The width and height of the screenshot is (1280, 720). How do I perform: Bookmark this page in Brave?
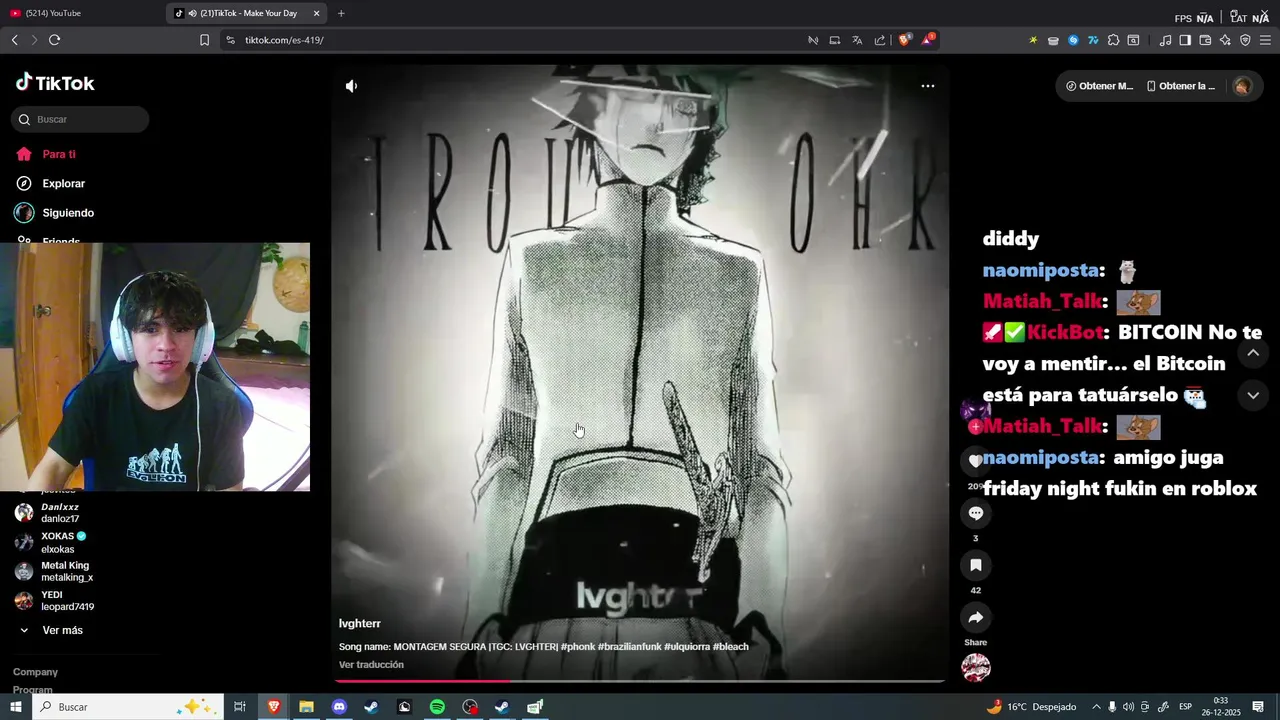(204, 40)
